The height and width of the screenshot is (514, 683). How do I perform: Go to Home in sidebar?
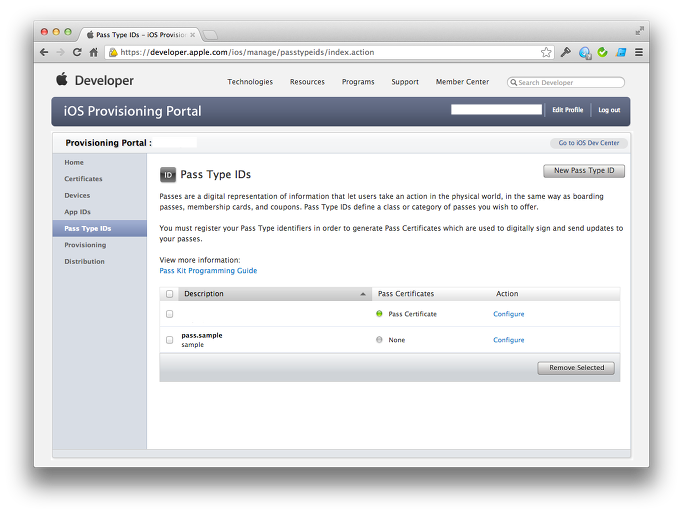click(74, 162)
